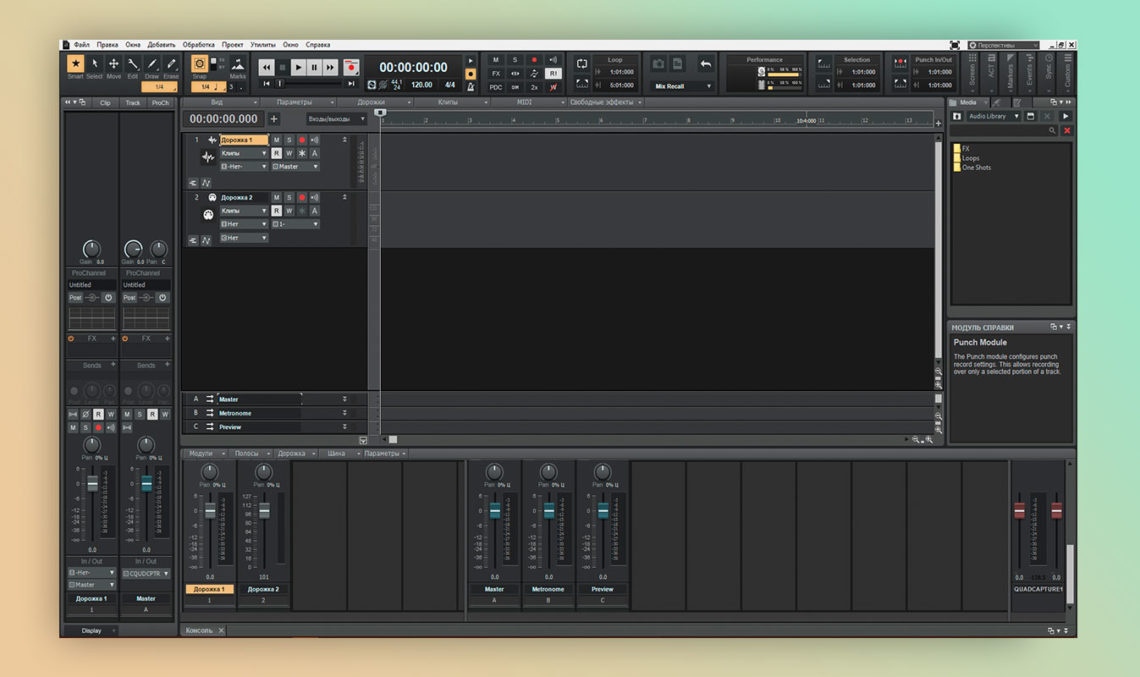Choose the Erase tool in toolbar

tap(172, 64)
